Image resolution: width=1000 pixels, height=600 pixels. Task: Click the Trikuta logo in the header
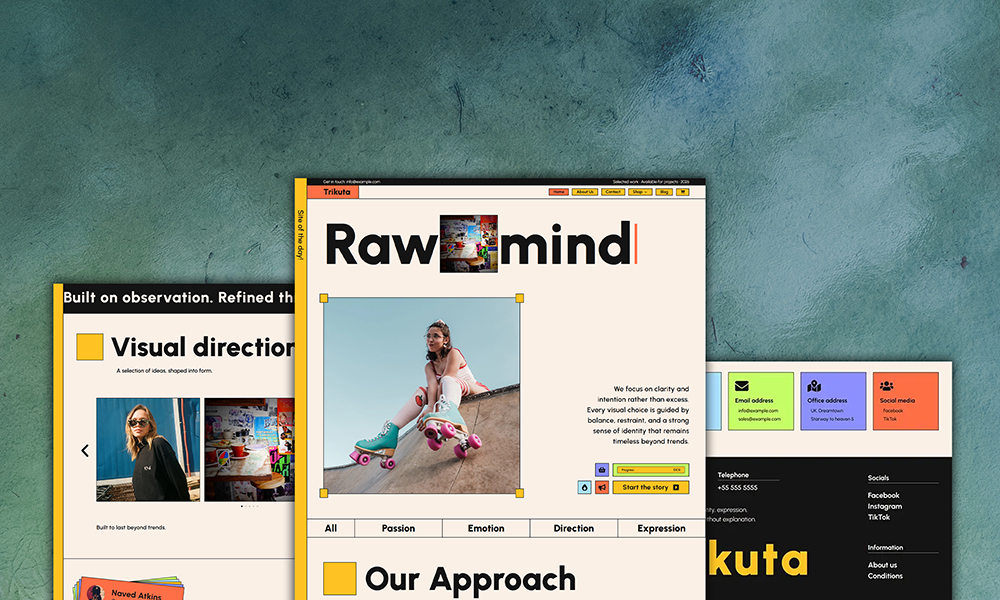coord(333,192)
